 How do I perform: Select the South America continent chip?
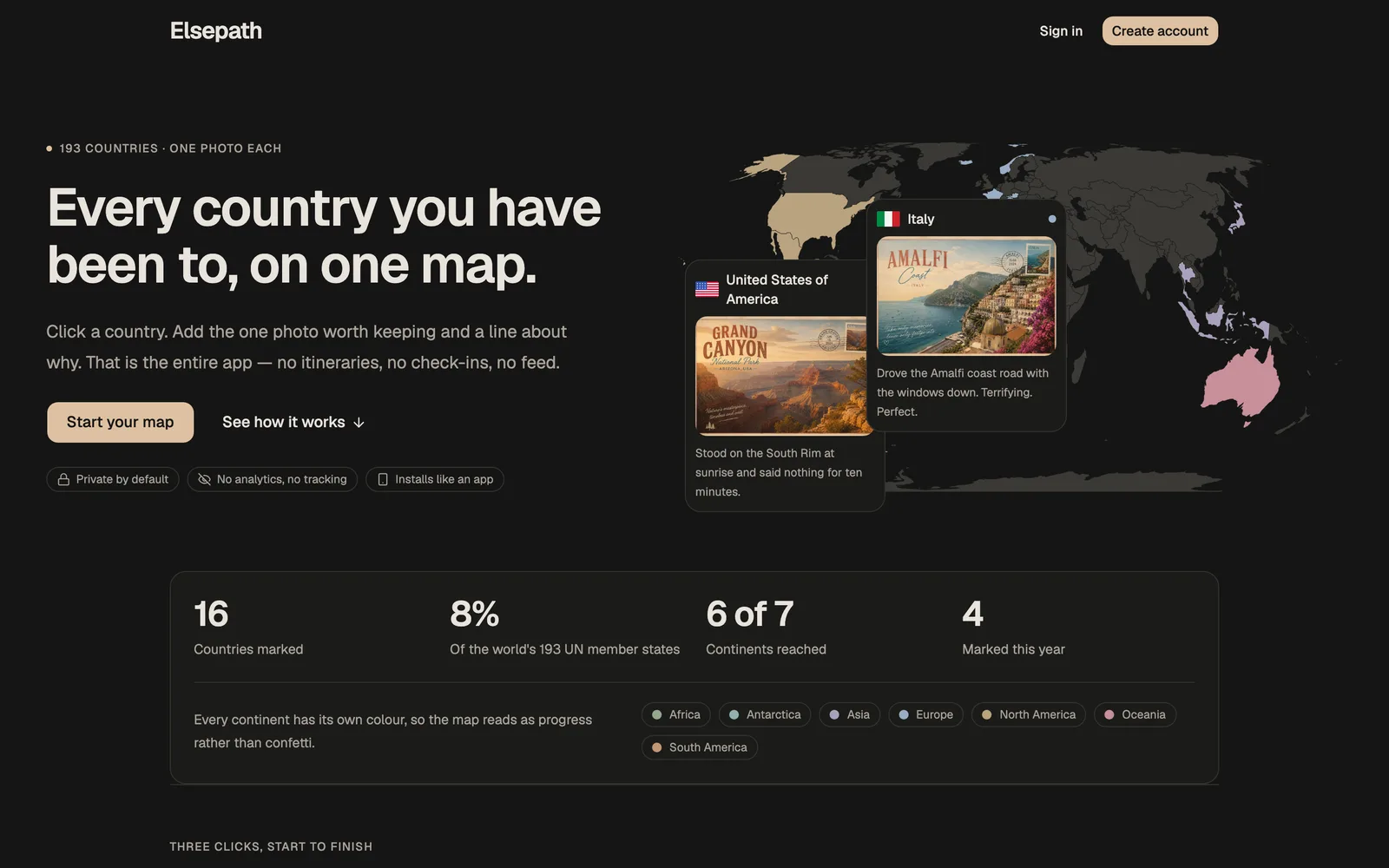699,747
